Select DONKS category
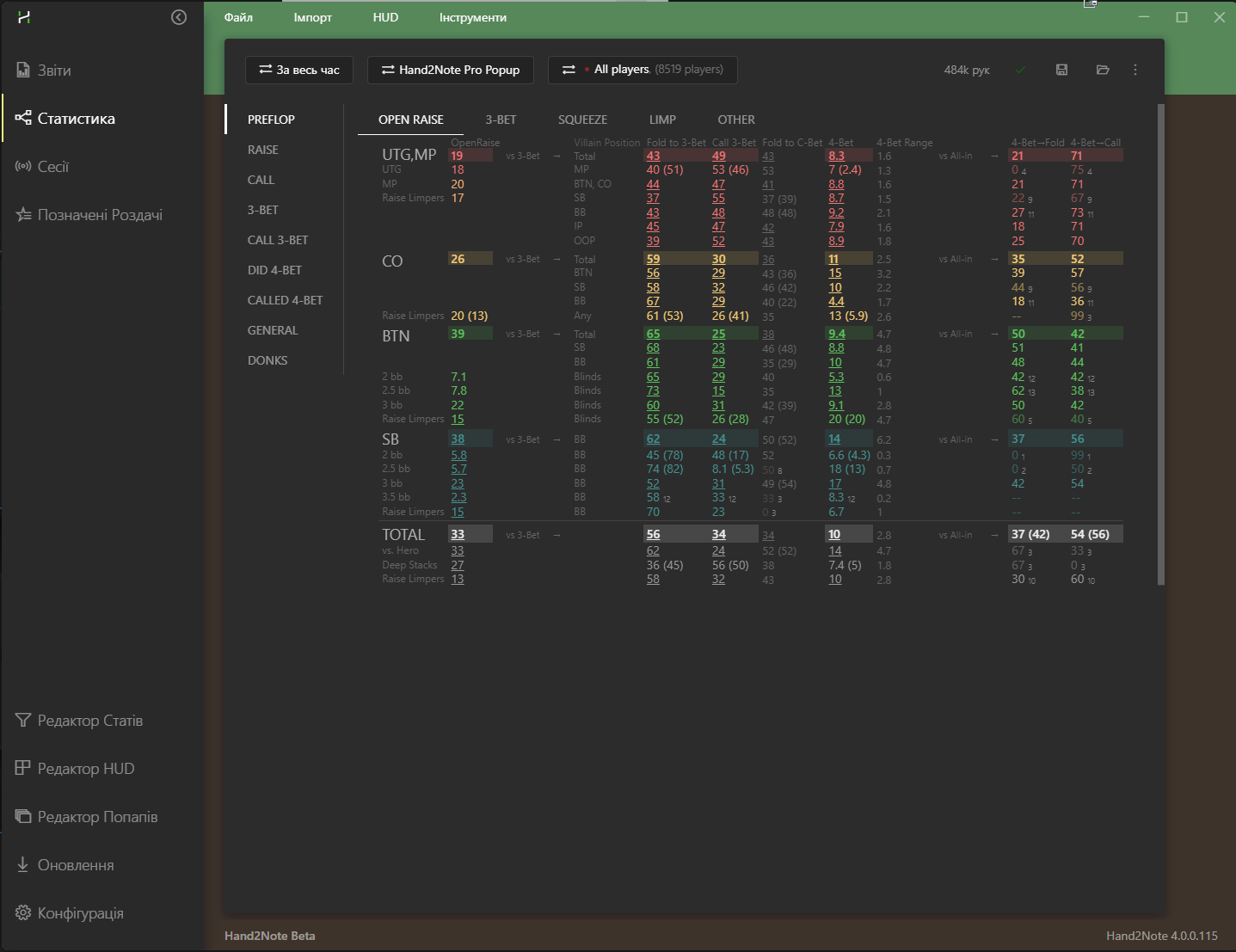The height and width of the screenshot is (952, 1236). click(x=267, y=360)
